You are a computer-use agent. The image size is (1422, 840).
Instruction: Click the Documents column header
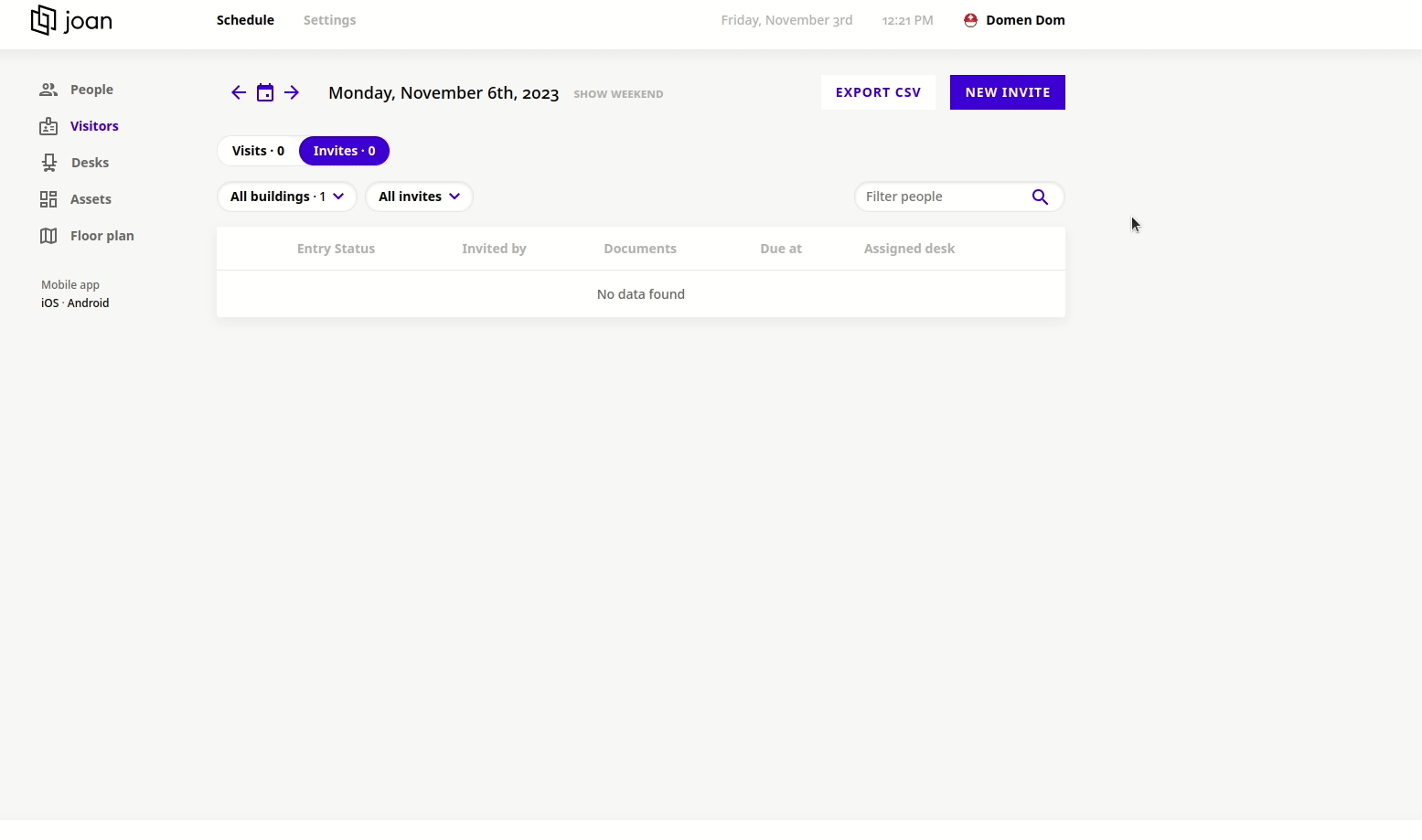click(x=640, y=249)
